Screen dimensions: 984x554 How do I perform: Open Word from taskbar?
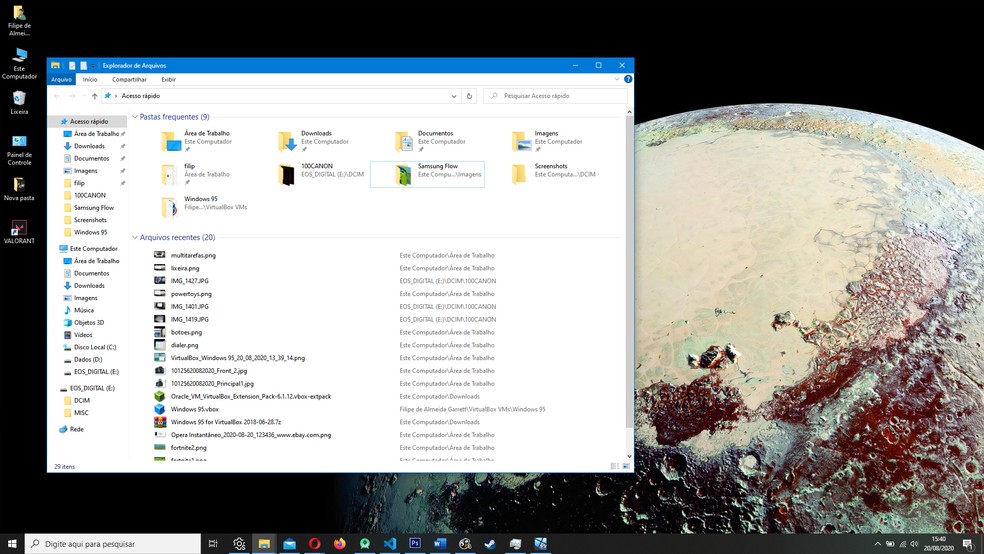(440, 543)
